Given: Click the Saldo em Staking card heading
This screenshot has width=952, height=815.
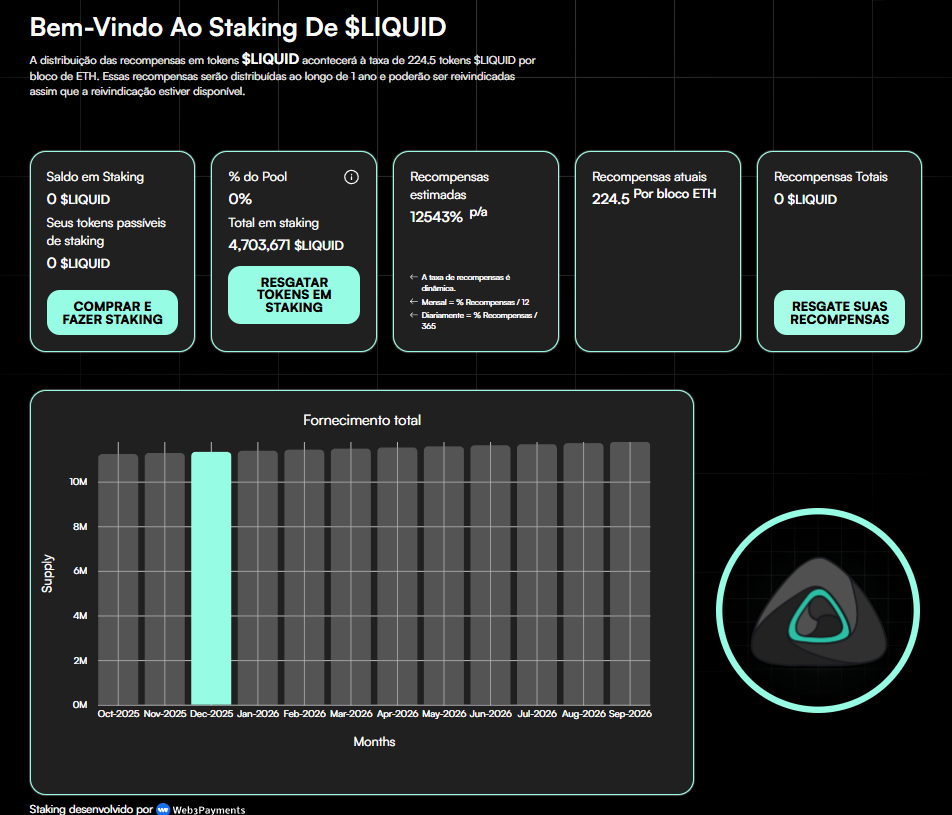Looking at the screenshot, I should pos(95,177).
